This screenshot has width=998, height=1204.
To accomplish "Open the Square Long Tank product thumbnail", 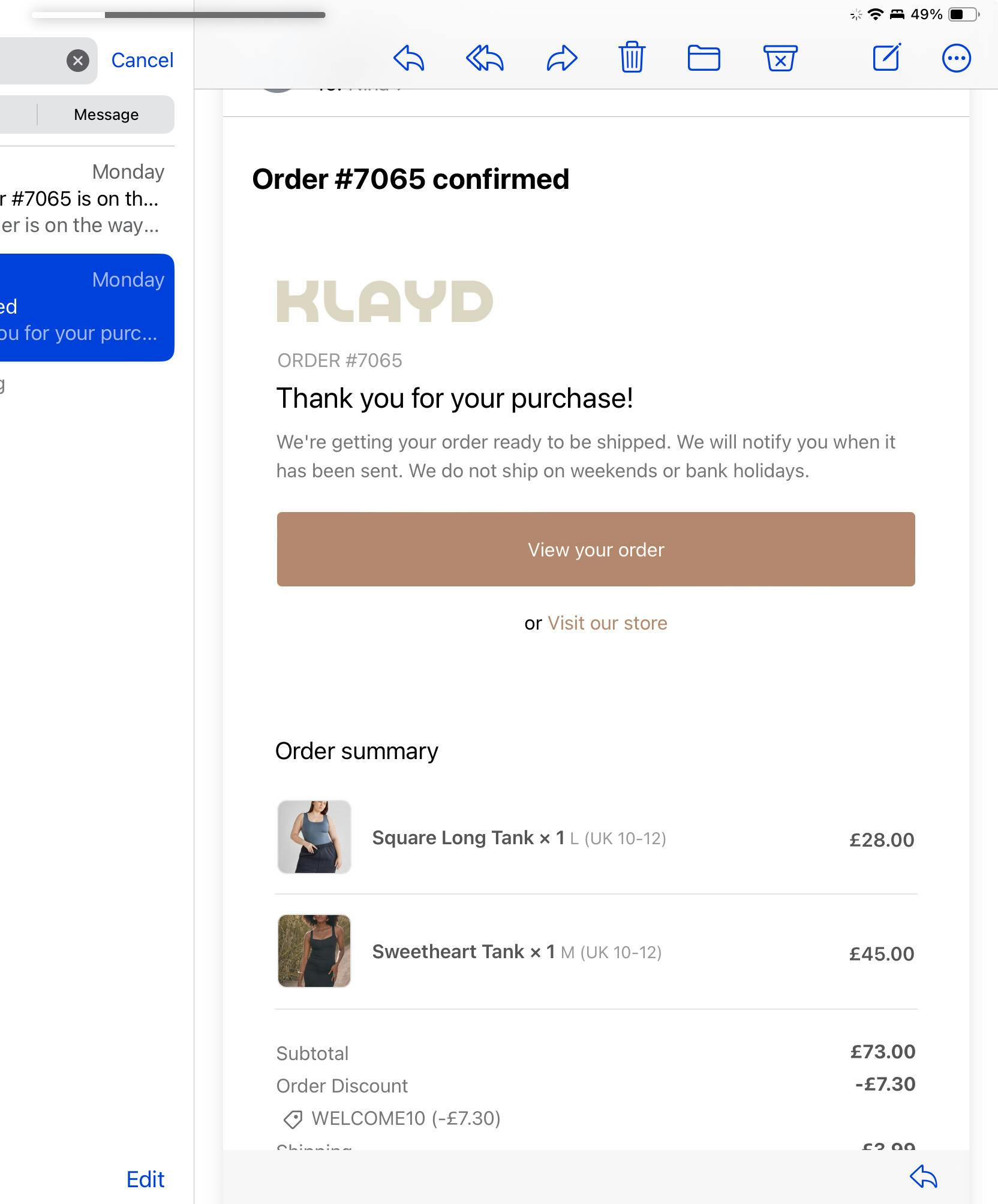I will pyautogui.click(x=314, y=837).
